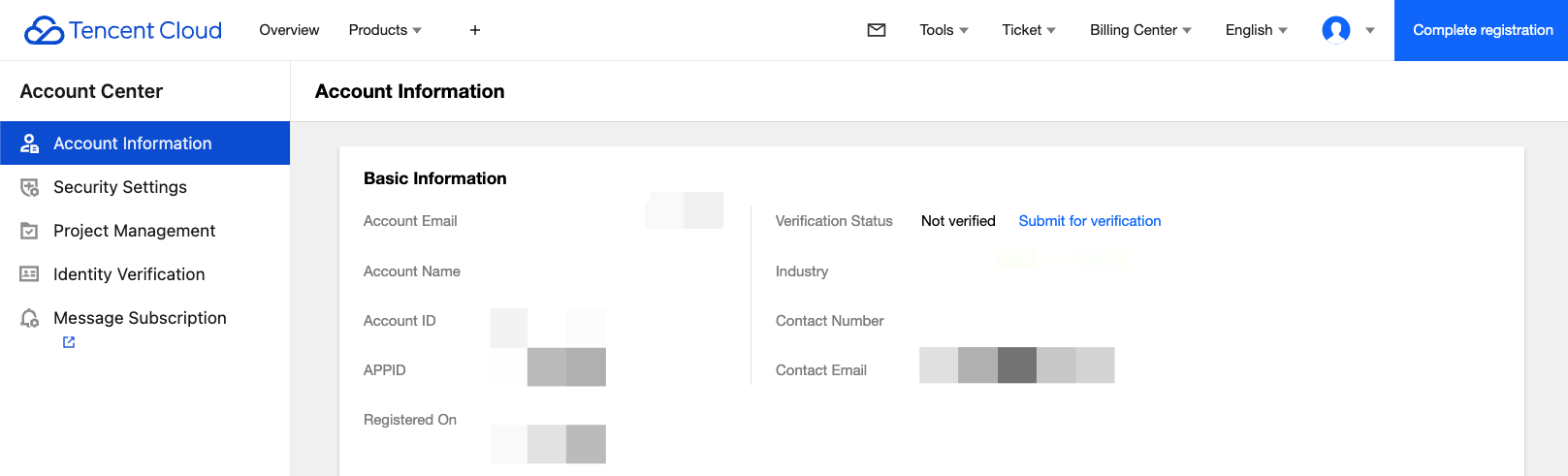This screenshot has width=1568, height=476.
Task: Open Message Subscription external link icon
Action: (69, 342)
